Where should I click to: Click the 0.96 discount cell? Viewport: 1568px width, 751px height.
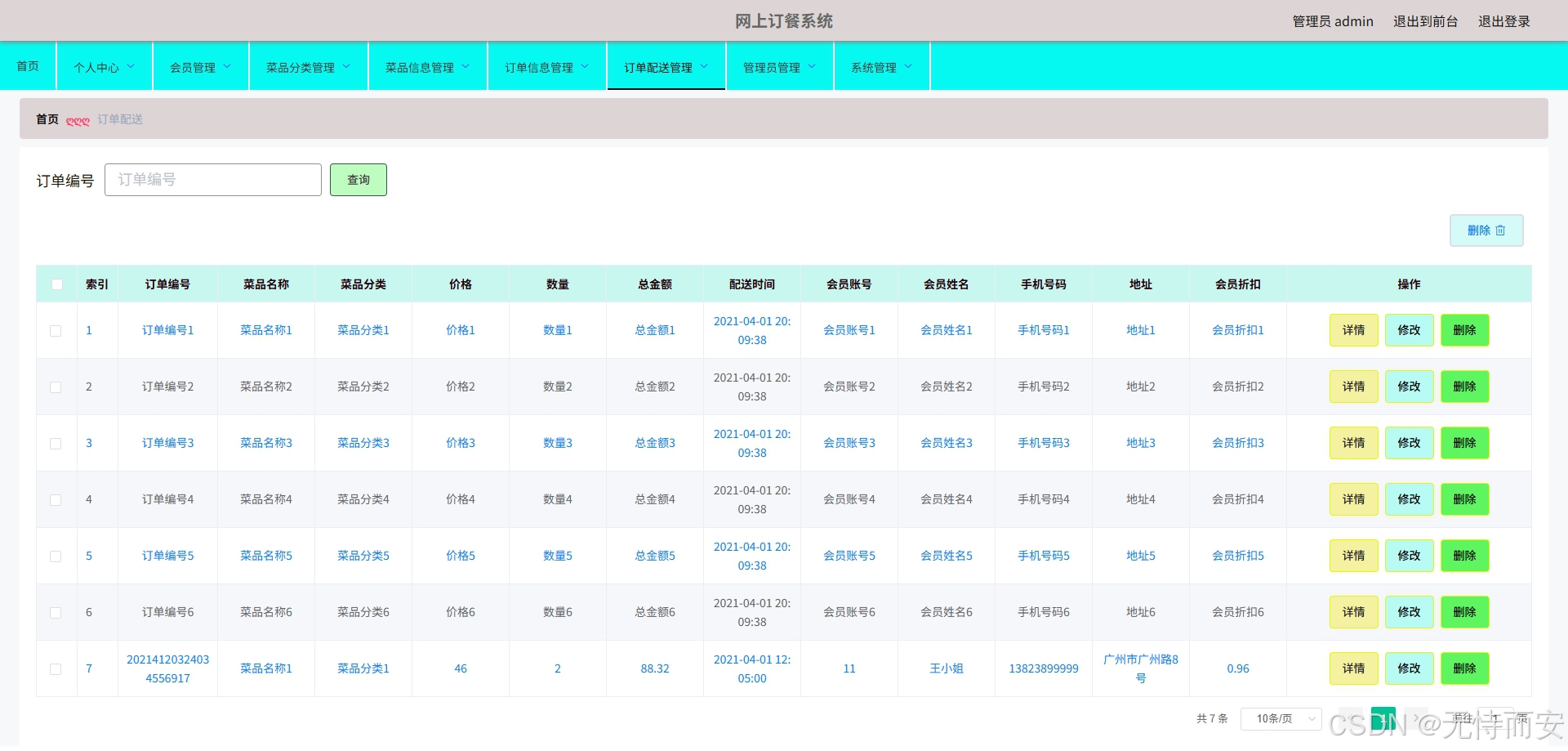click(1238, 668)
